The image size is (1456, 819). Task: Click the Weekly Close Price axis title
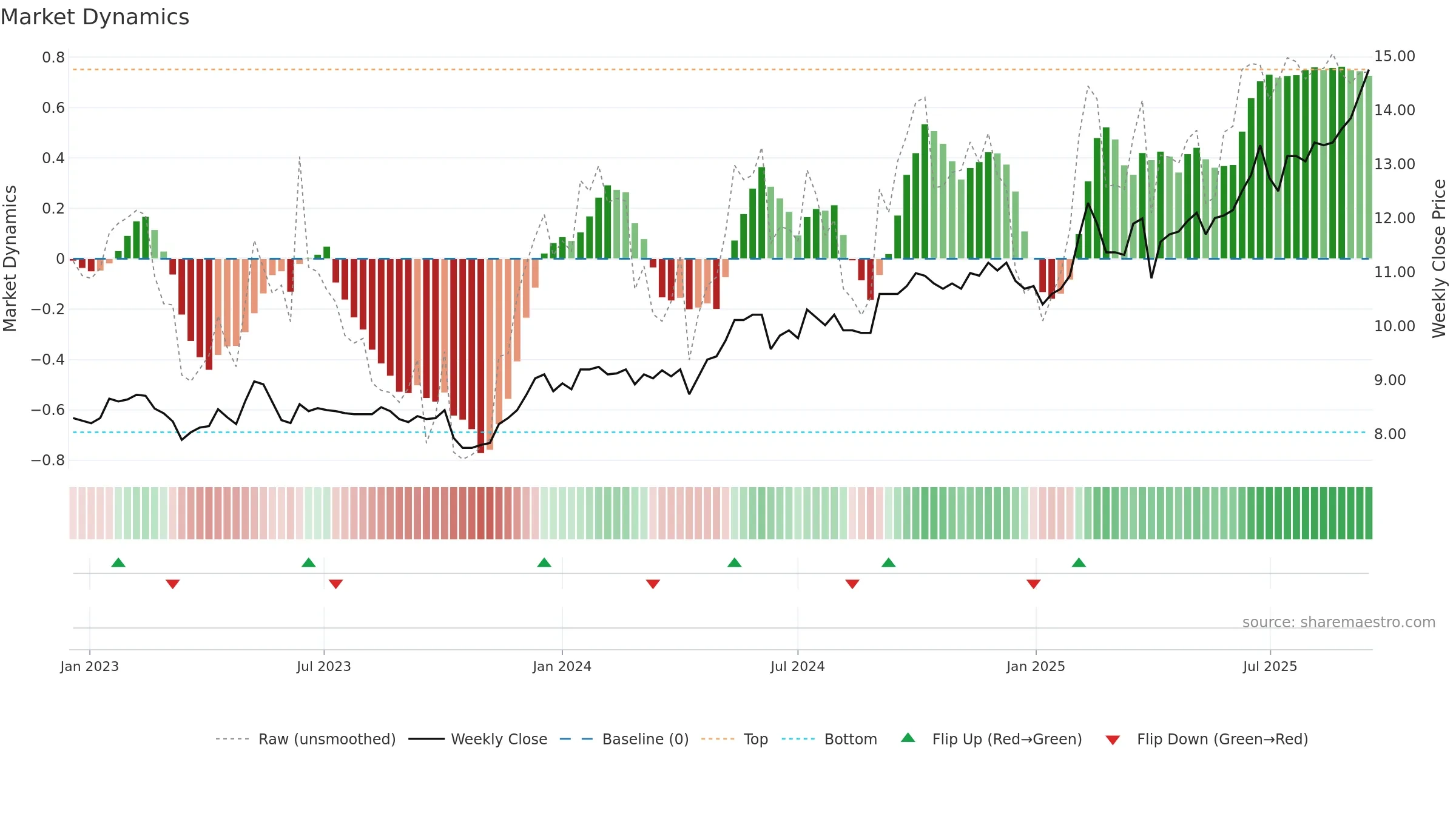click(1439, 258)
